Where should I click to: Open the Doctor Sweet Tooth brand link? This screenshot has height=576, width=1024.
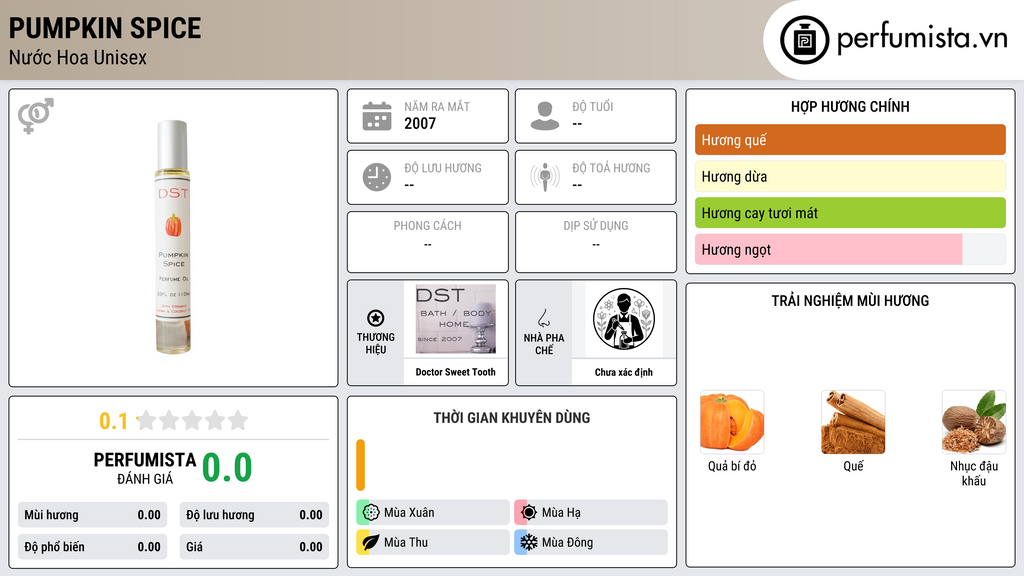(x=455, y=372)
